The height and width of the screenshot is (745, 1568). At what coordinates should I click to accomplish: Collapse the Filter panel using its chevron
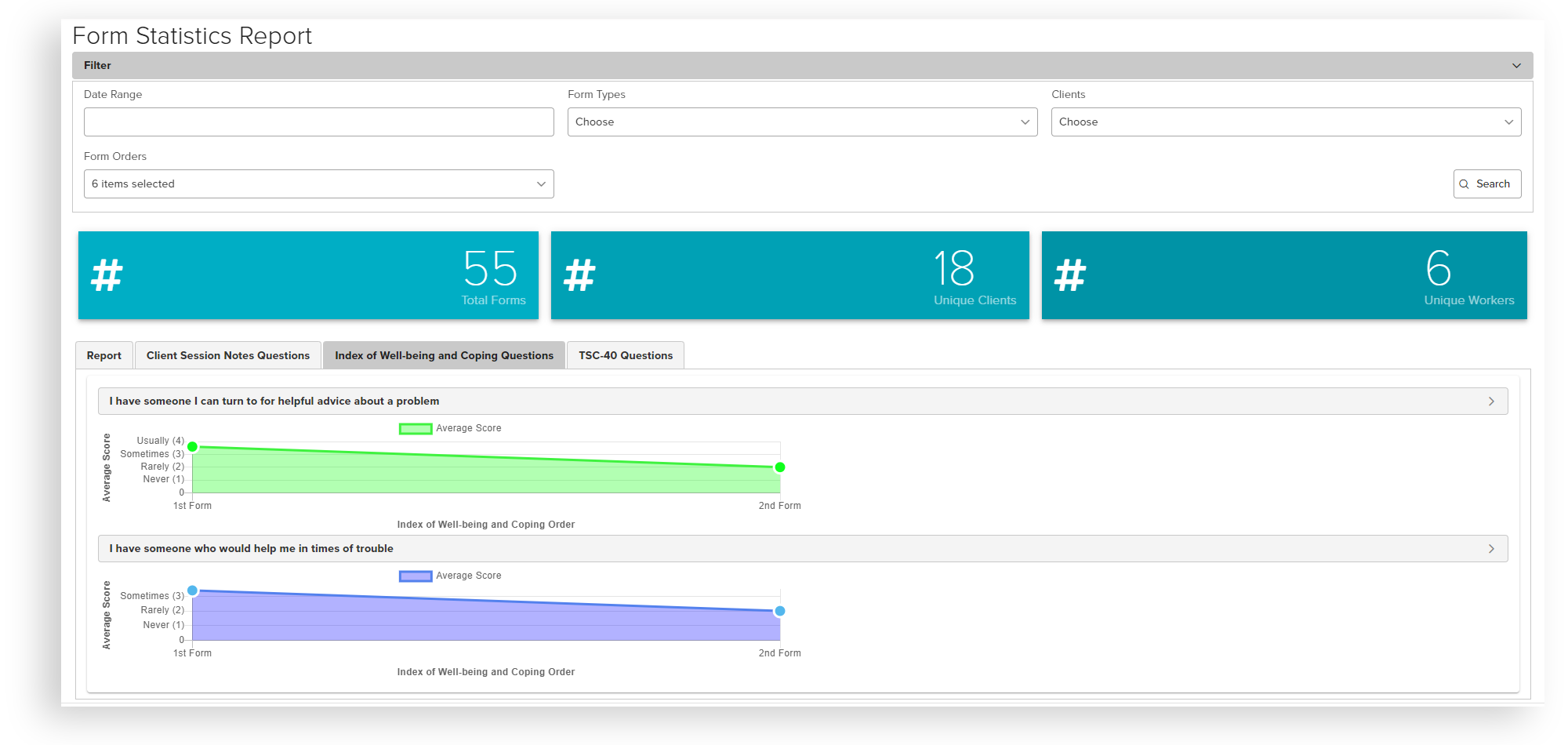pyautogui.click(x=1516, y=66)
